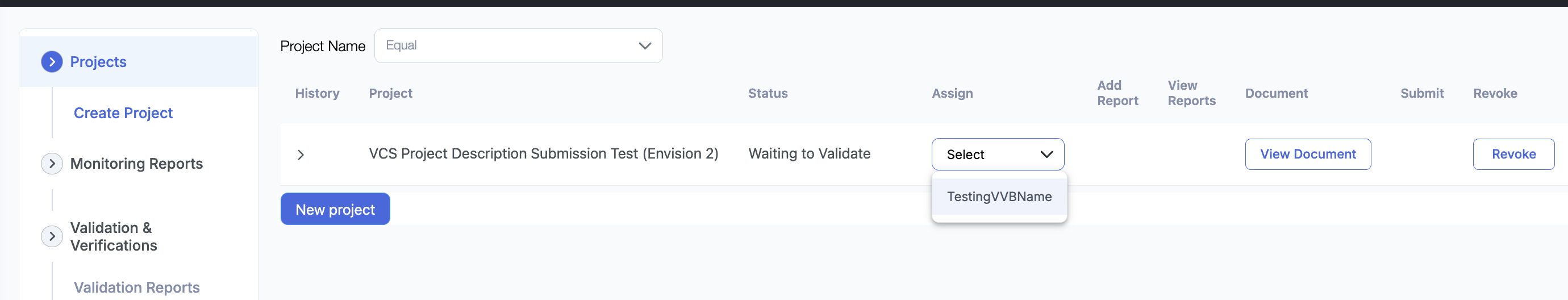Expand the VCS project history row chevron
Viewport: 1568px width, 300px height.
tap(301, 155)
